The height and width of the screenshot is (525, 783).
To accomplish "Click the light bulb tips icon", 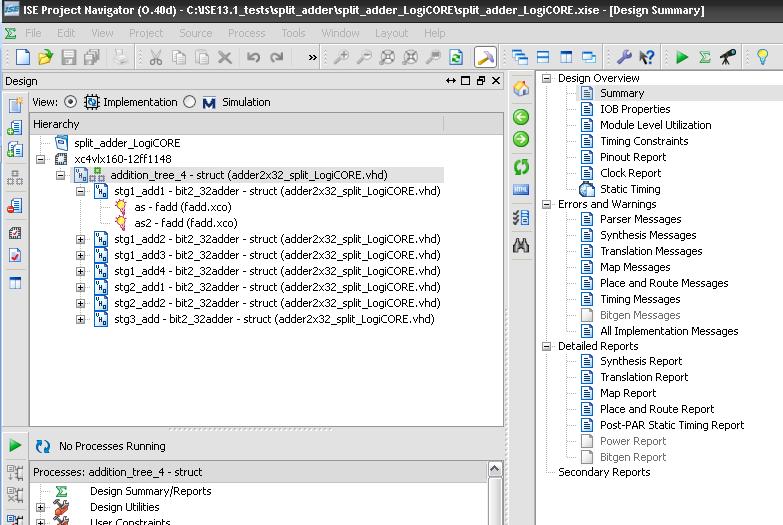I will [x=763, y=57].
